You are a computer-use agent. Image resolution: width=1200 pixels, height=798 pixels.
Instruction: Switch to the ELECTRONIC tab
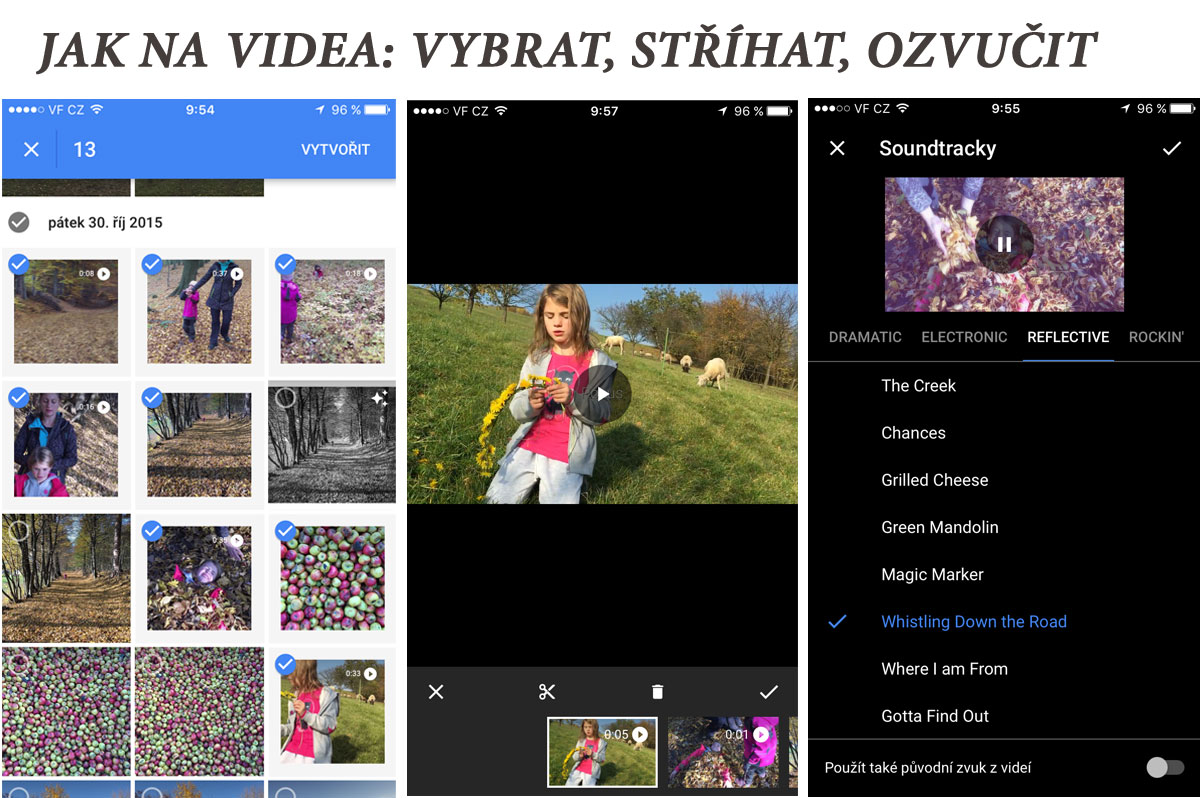(x=964, y=337)
